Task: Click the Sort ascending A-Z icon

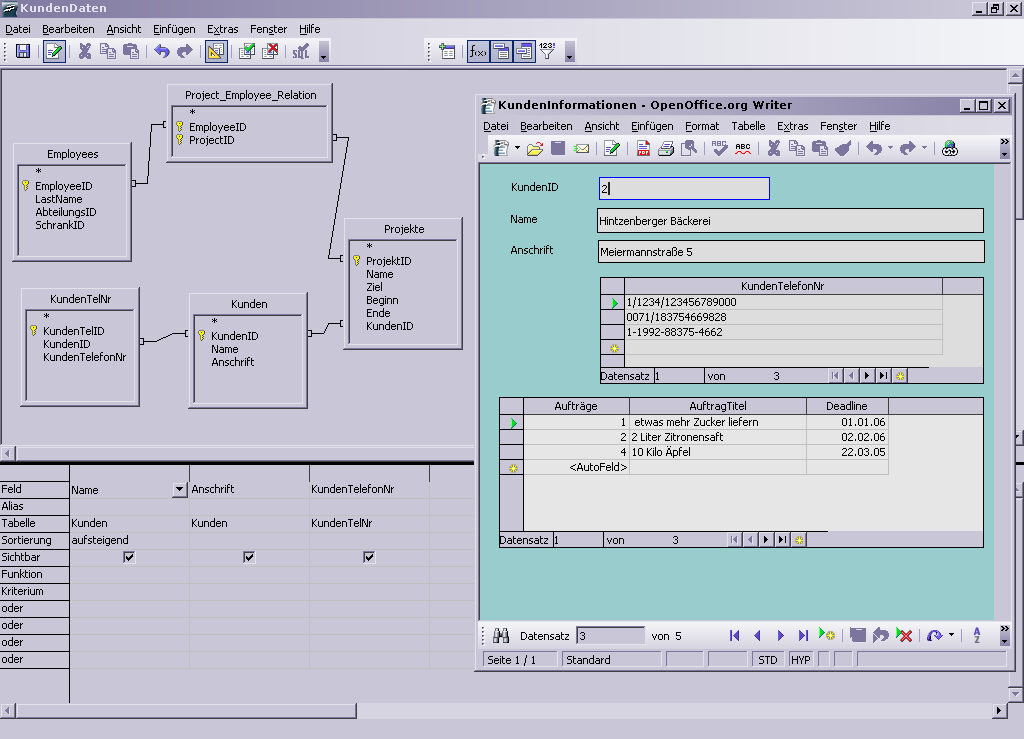Action: click(977, 635)
